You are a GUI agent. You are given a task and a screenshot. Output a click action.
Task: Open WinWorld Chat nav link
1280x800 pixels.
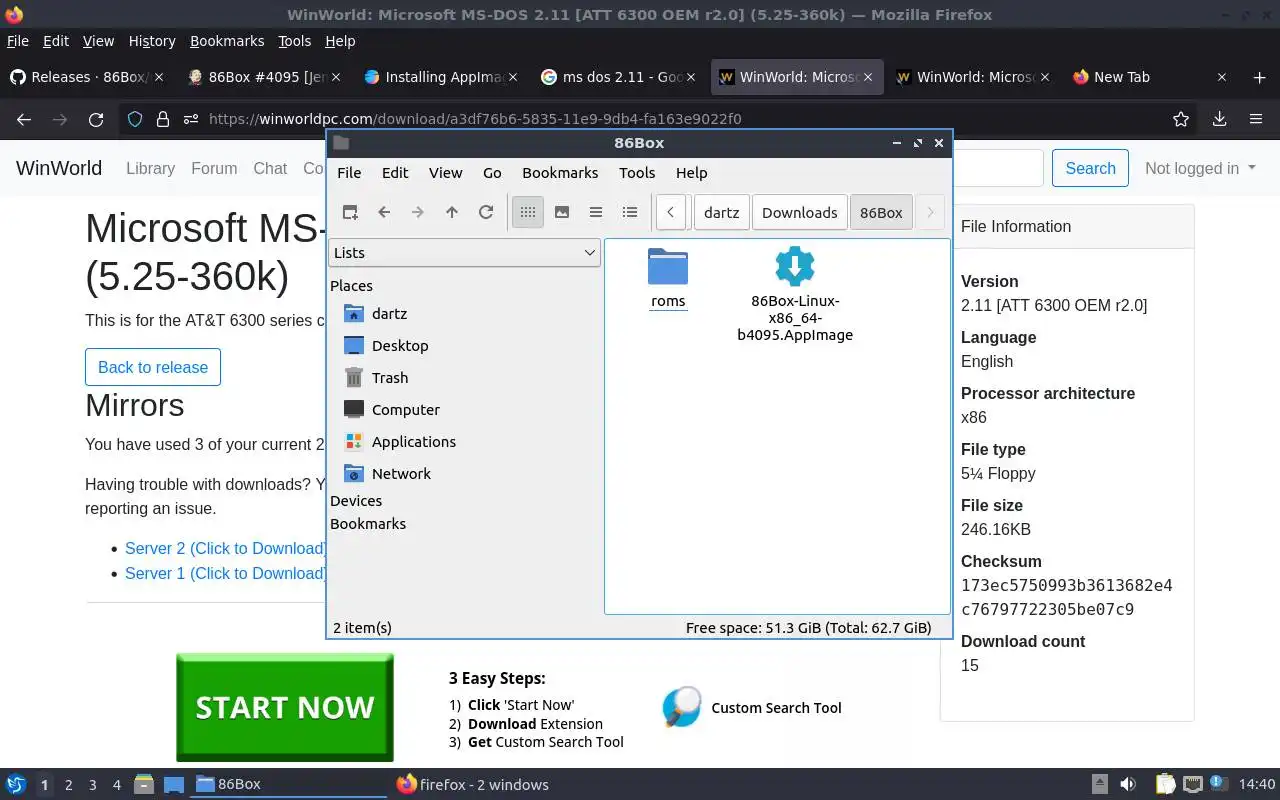270,168
